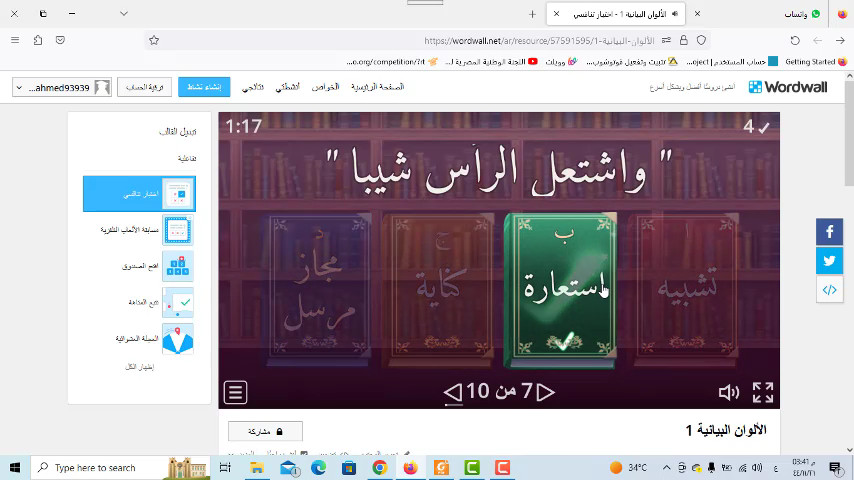Click the Type here to search box
The width and height of the screenshot is (854, 480).
120,467
